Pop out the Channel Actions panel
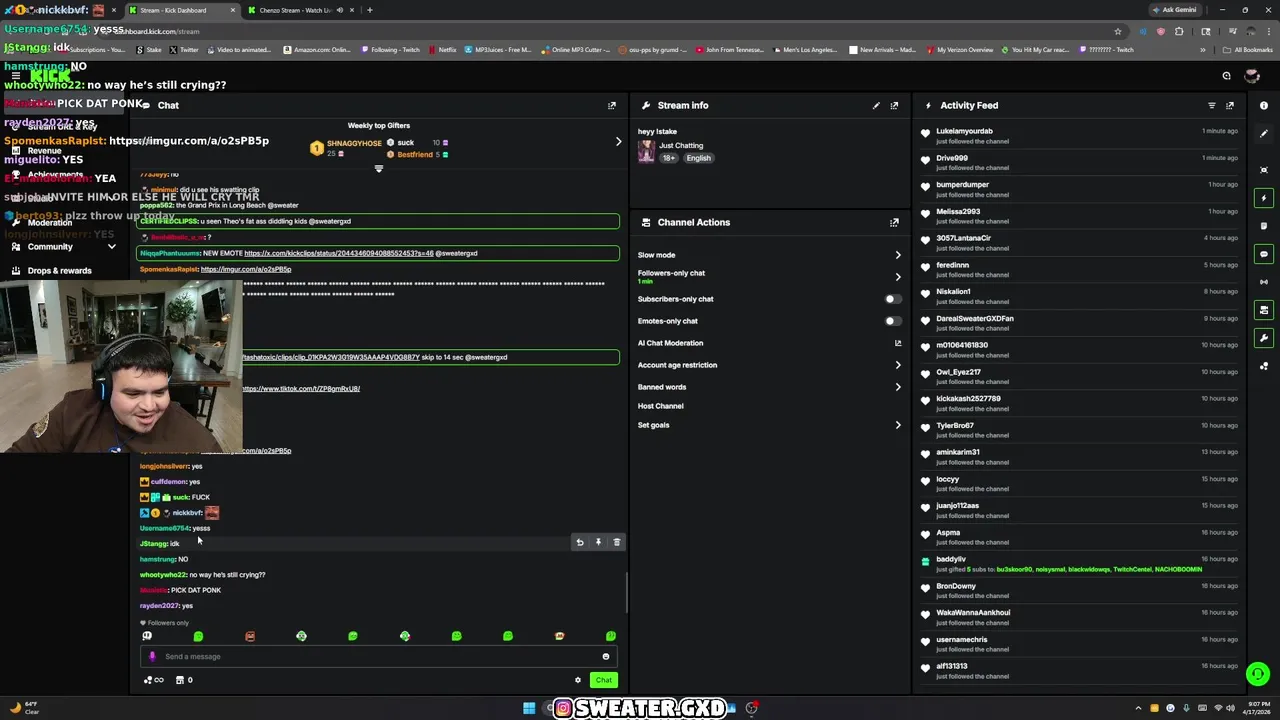Viewport: 1280px width, 720px height. (x=894, y=222)
